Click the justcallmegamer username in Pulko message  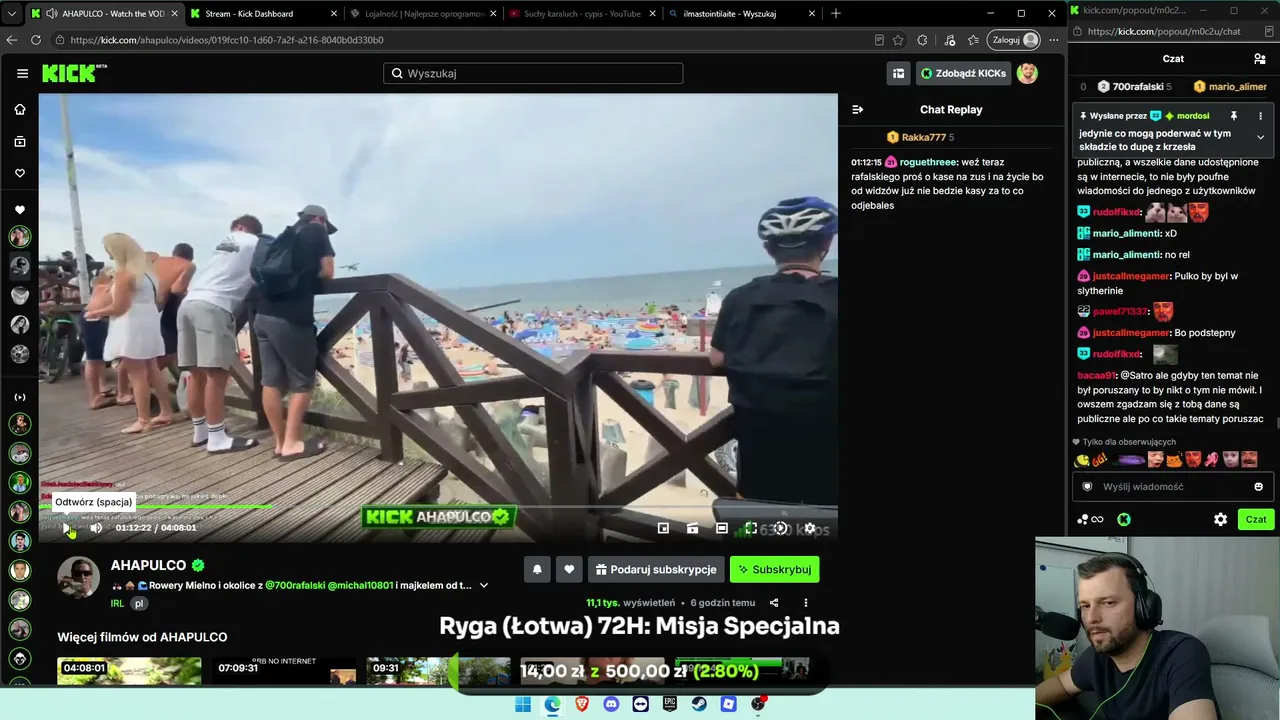click(x=1131, y=276)
